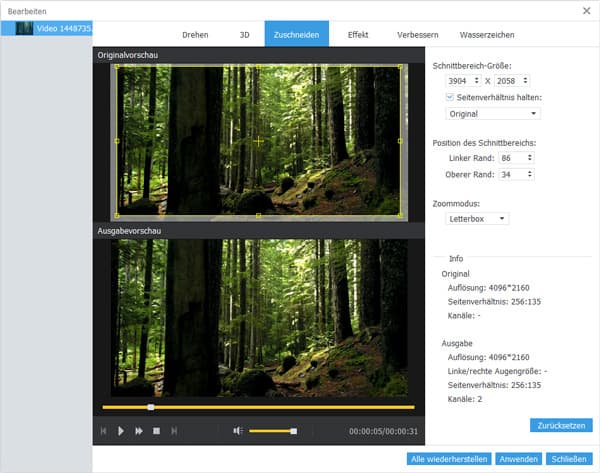Click the crop height stepper arrows
The width and height of the screenshot is (600, 473).
(525, 80)
